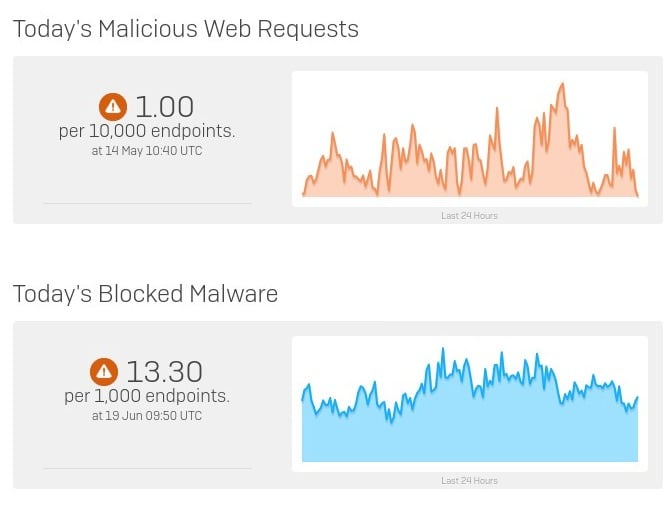Click the 'at 19 Jun 09:50 UTC' timestamp

point(147,416)
